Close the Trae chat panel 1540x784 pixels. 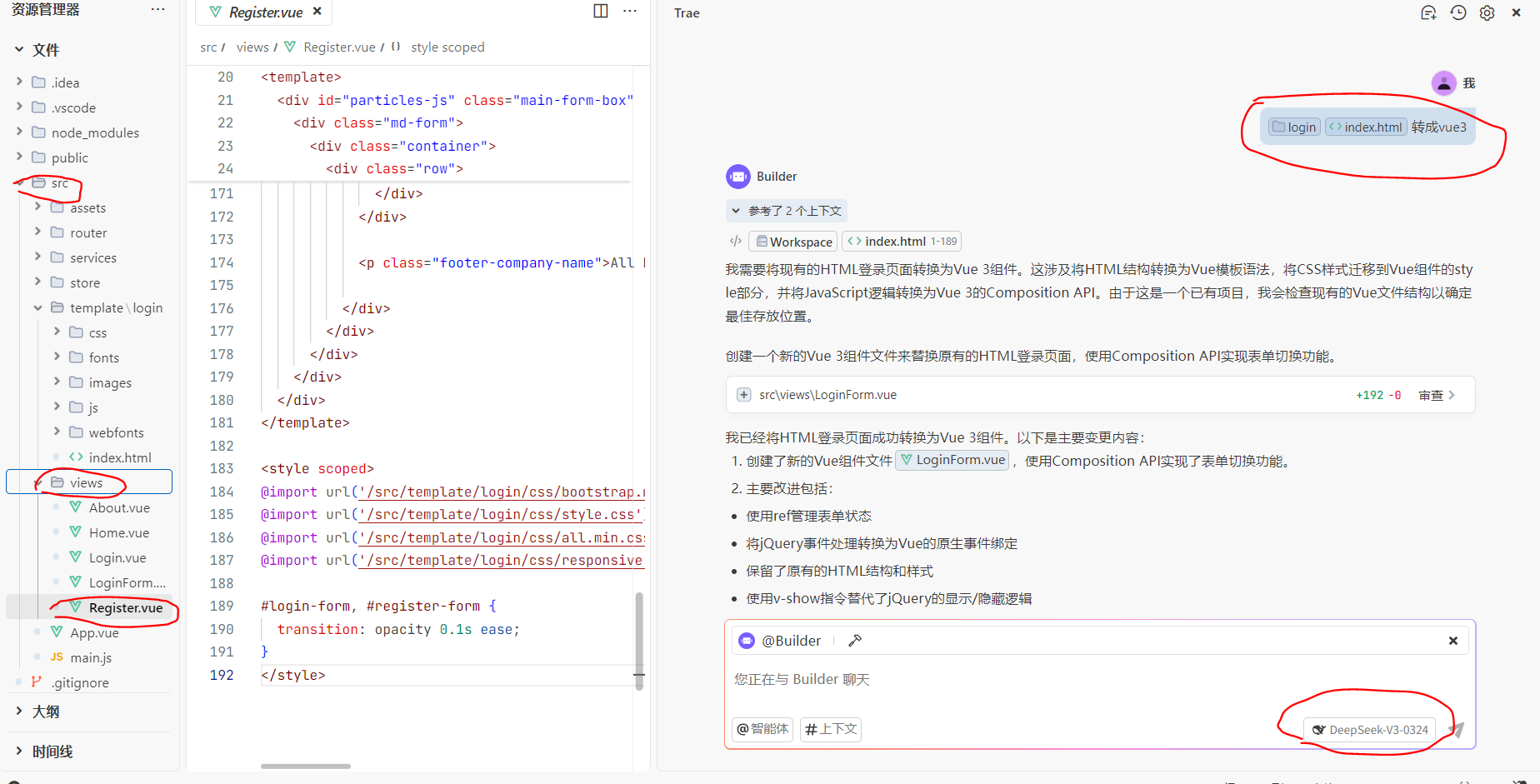click(x=1516, y=13)
